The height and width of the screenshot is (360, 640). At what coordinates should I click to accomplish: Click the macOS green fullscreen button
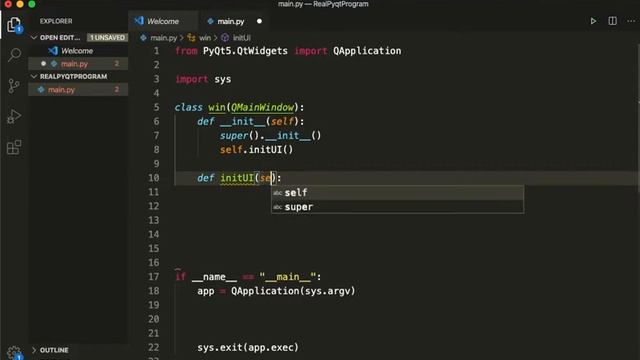click(x=32, y=4)
